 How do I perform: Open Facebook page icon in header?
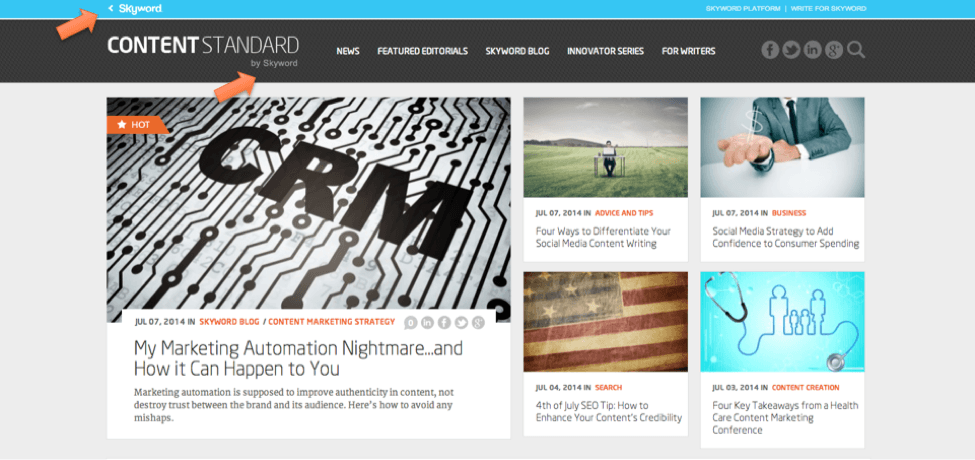point(770,50)
